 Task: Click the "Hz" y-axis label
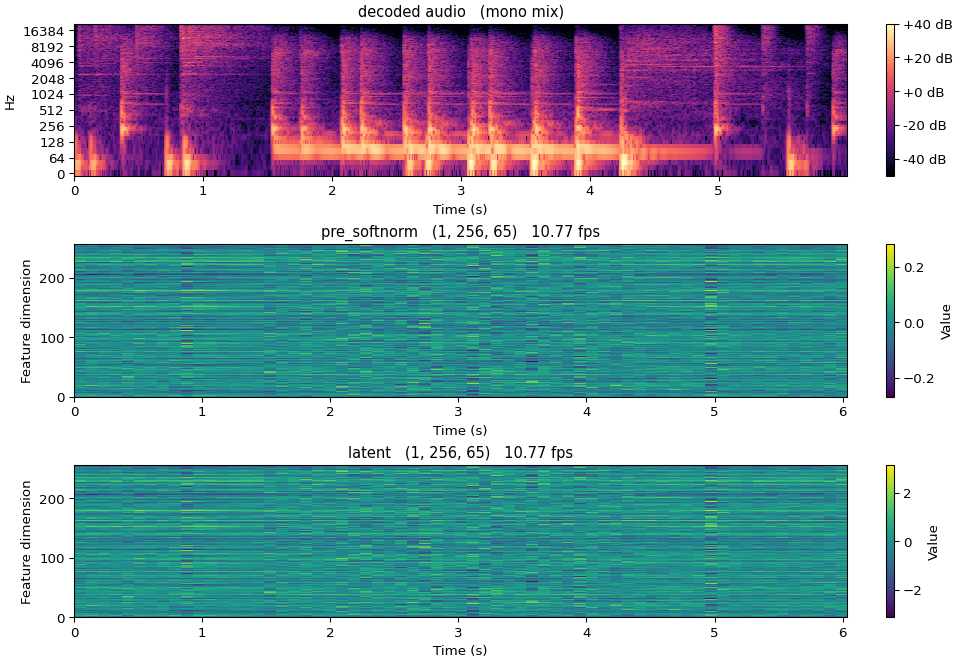pos(10,102)
